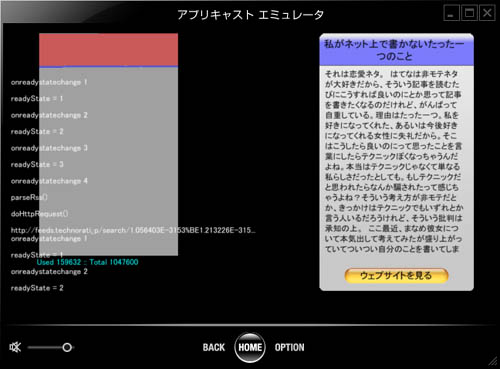Maximize the emulator window
The image size is (500, 369).
click(469, 13)
